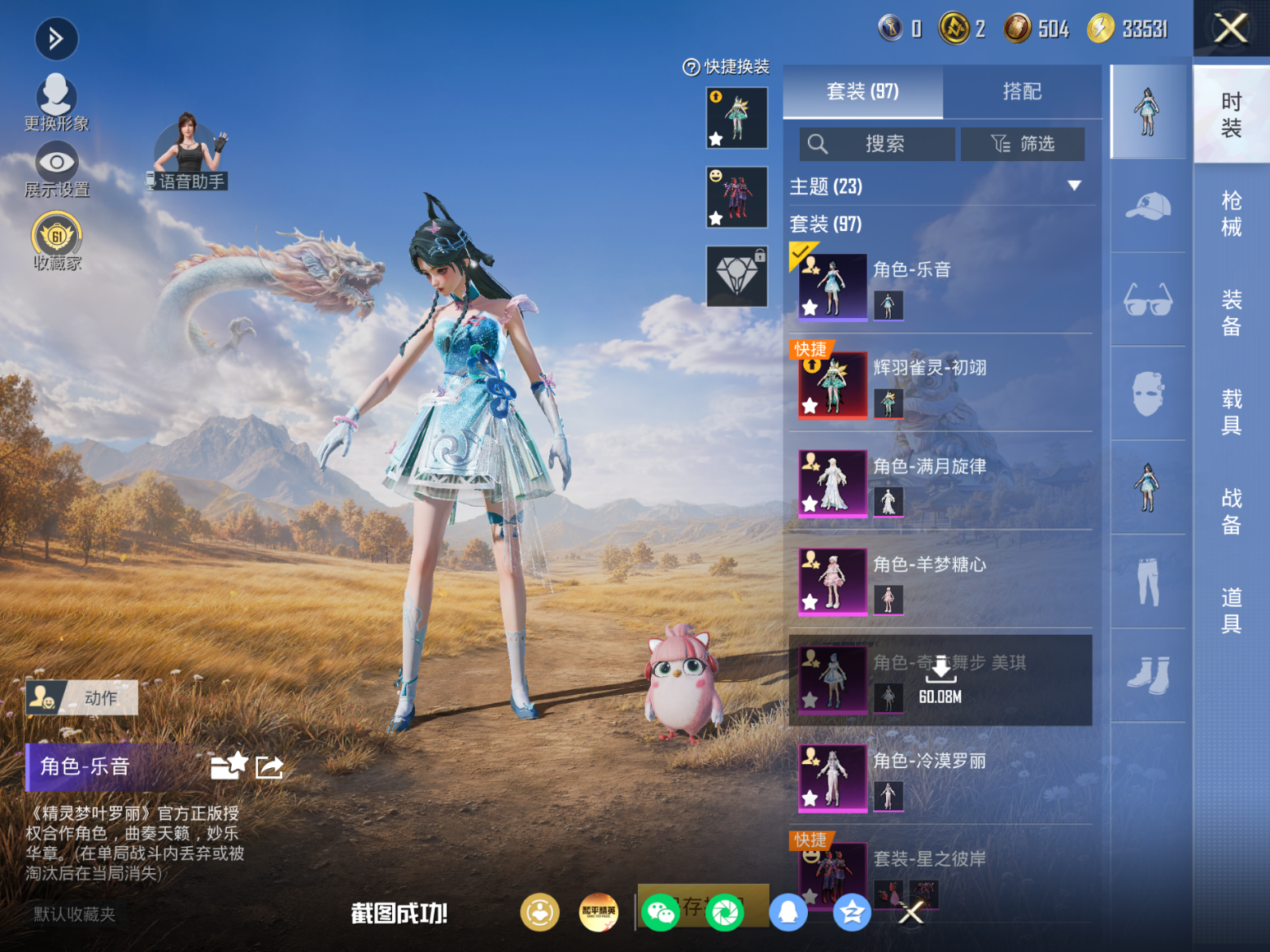Select the 套装-星之彼岸 outfit name
The width and height of the screenshot is (1270, 952).
click(930, 858)
